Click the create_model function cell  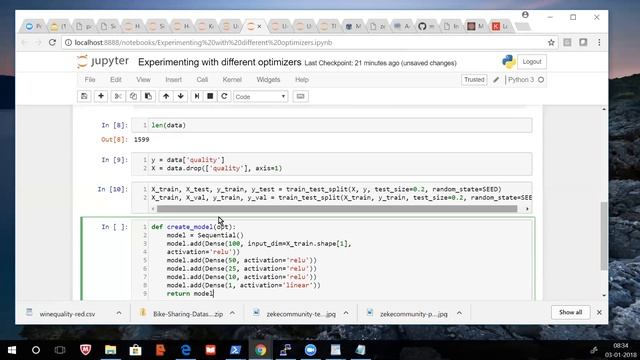(331, 260)
